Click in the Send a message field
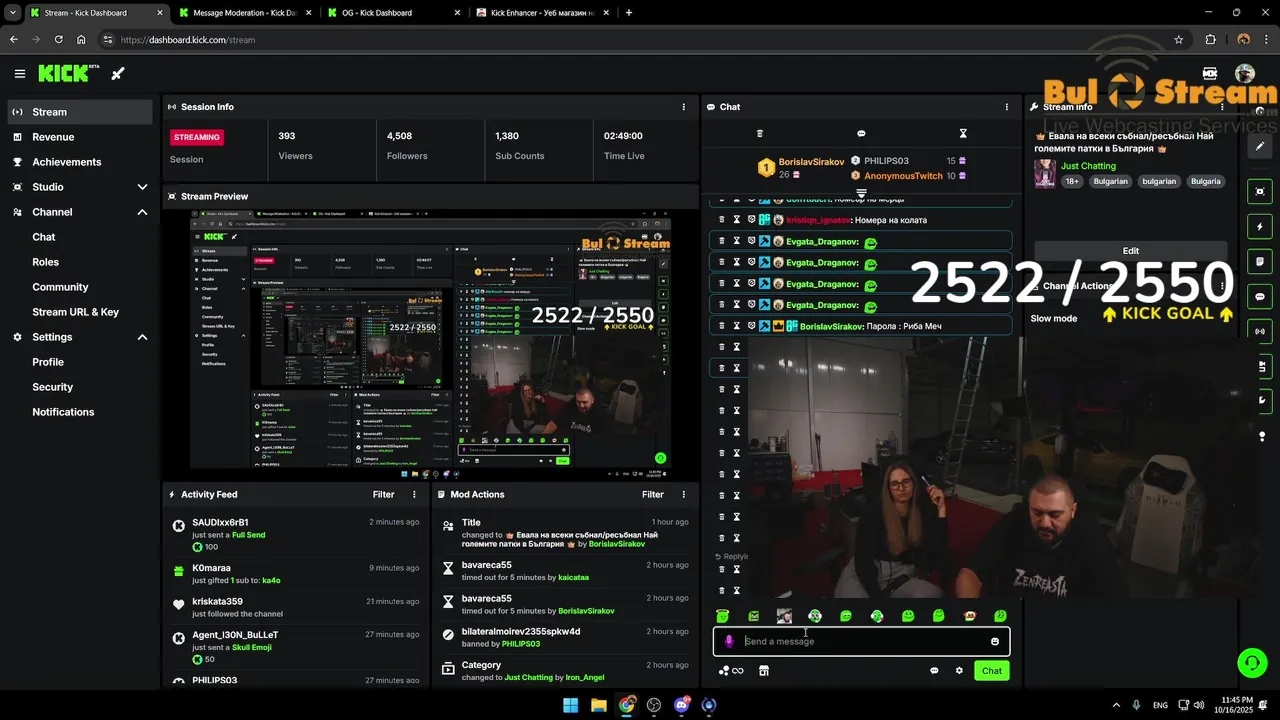The width and height of the screenshot is (1280, 720). pyautogui.click(x=861, y=641)
